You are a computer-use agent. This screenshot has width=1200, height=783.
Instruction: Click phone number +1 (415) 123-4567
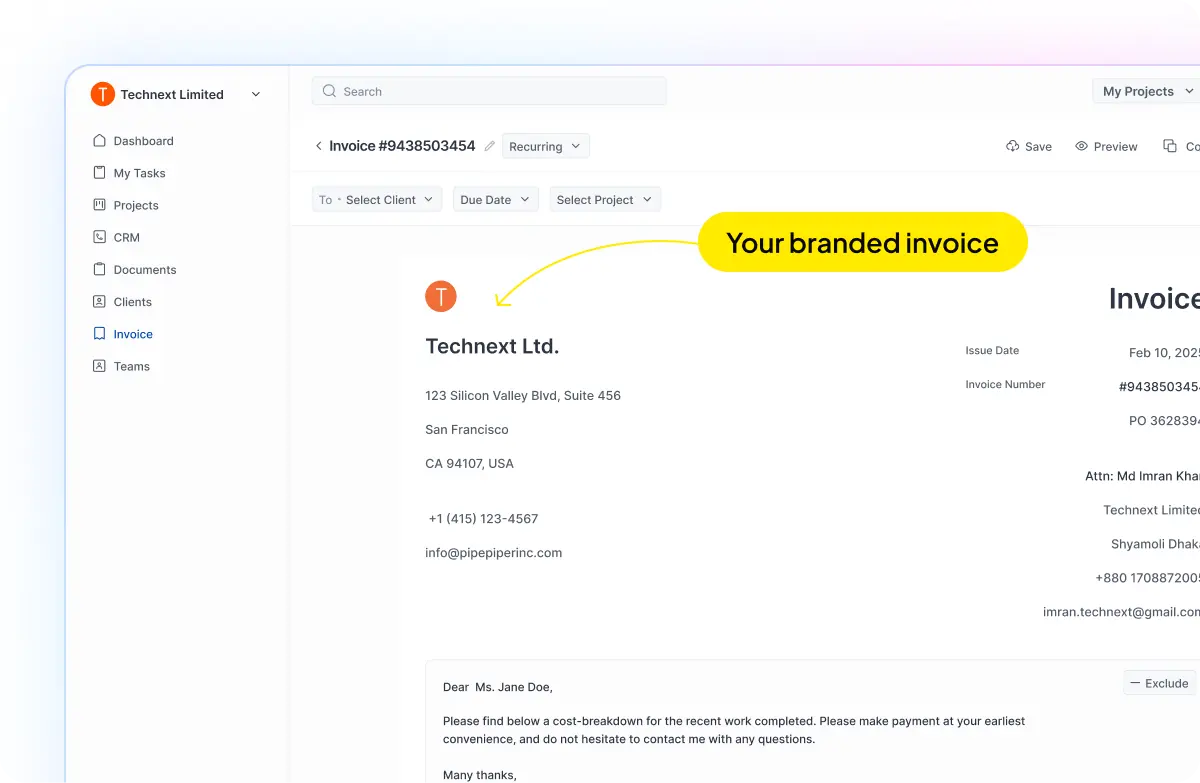[x=483, y=519]
